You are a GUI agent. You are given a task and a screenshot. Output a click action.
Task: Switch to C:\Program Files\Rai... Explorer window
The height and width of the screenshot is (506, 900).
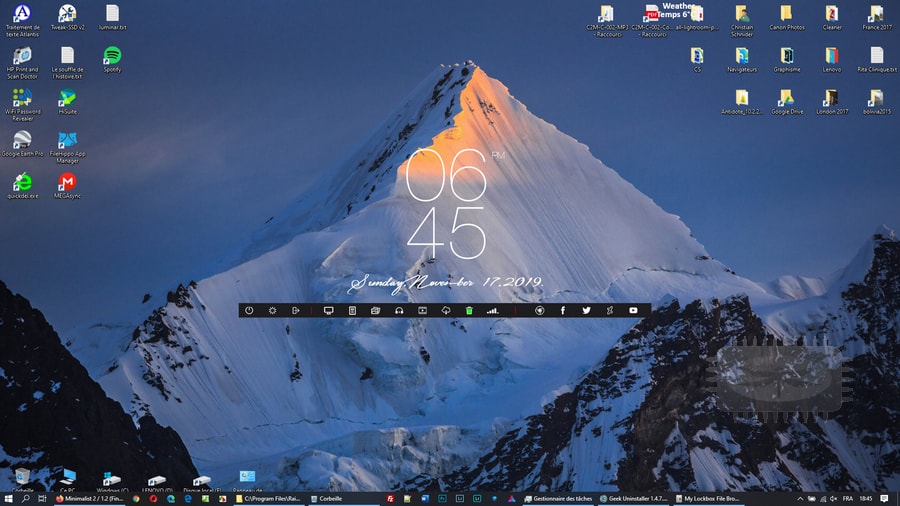coord(268,499)
